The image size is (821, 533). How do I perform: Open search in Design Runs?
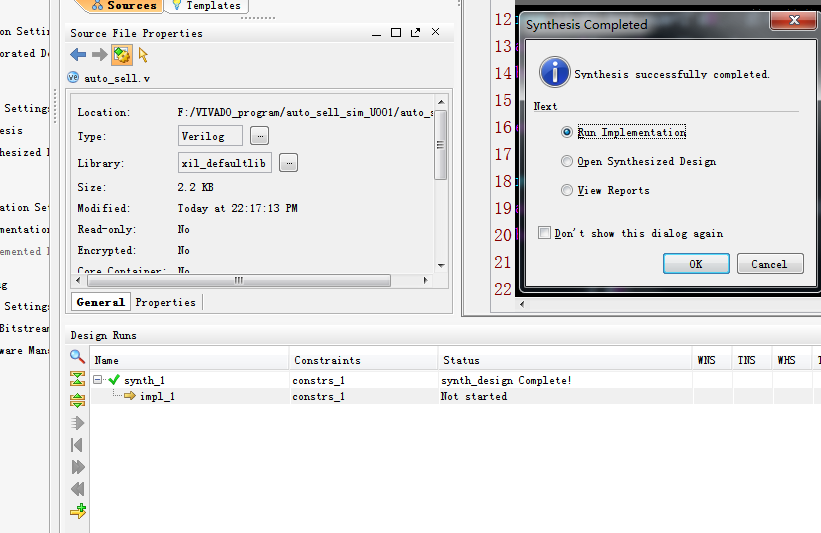click(77, 357)
